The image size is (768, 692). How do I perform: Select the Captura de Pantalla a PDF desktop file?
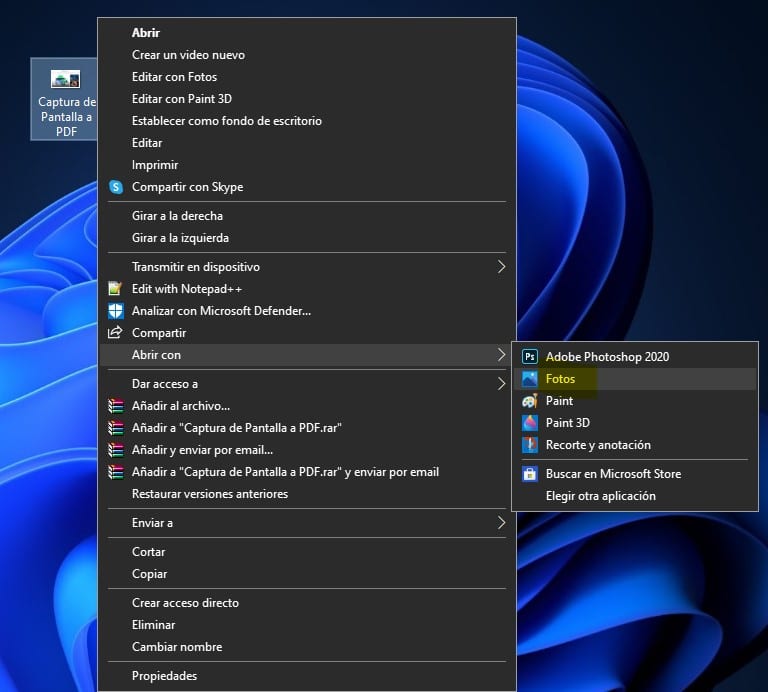coord(66,99)
